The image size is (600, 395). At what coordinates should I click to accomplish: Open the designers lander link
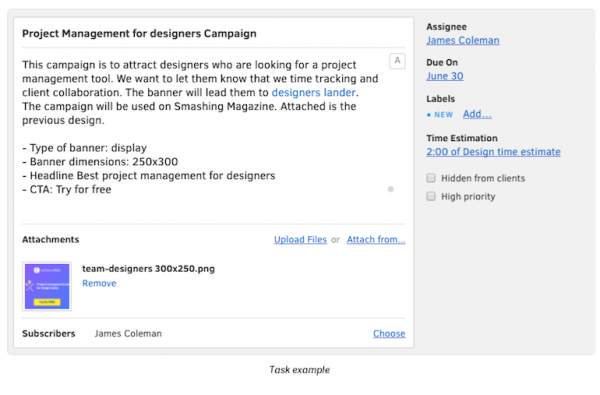click(314, 93)
